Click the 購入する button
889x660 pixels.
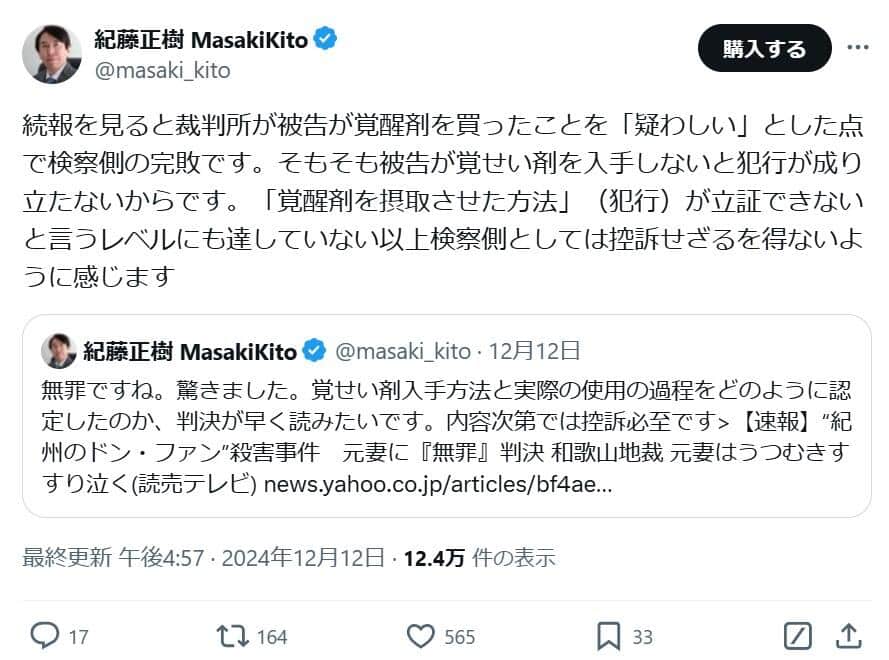coord(766,46)
